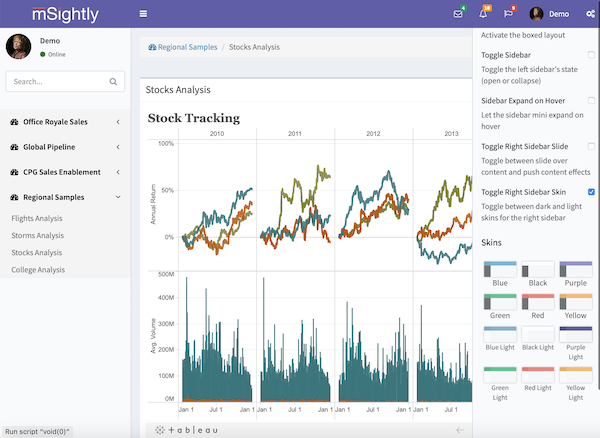Click the CPG Sales Enablement dashboard icon
The image size is (600, 438).
click(x=14, y=173)
